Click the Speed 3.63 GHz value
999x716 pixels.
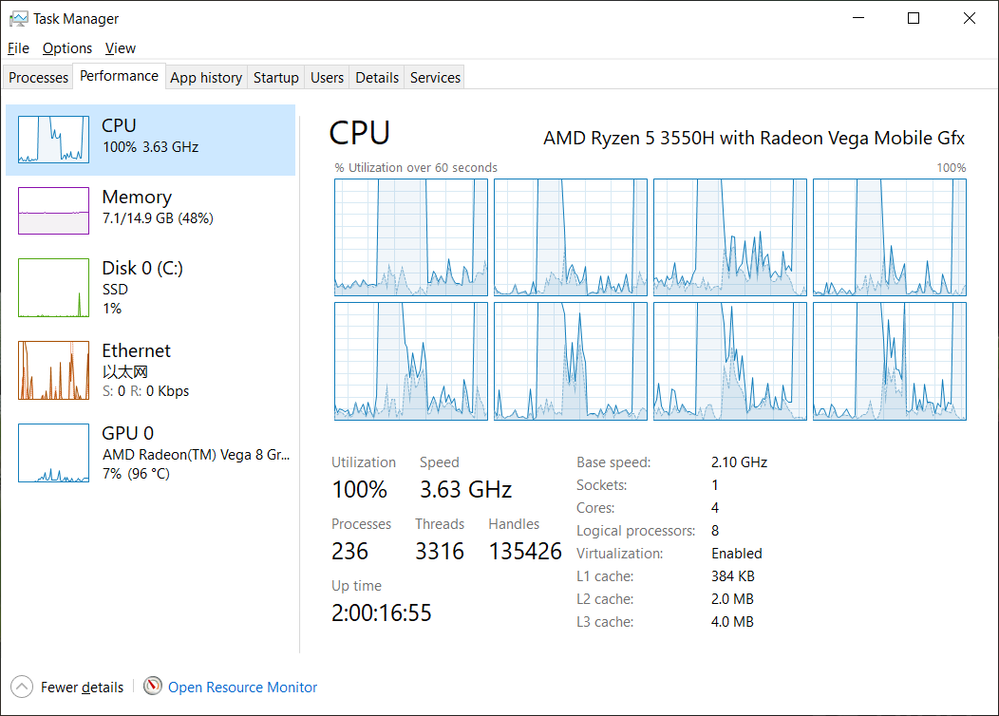pos(466,489)
